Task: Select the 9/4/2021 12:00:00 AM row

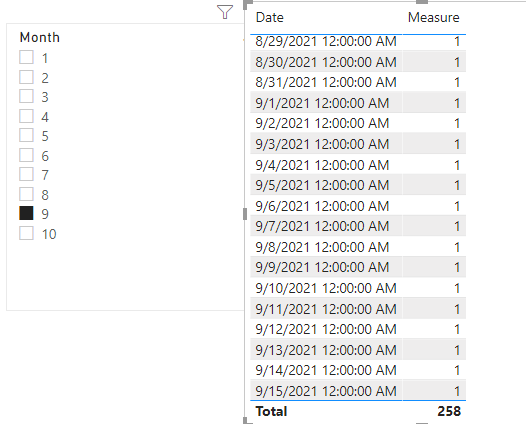Action: [358, 165]
